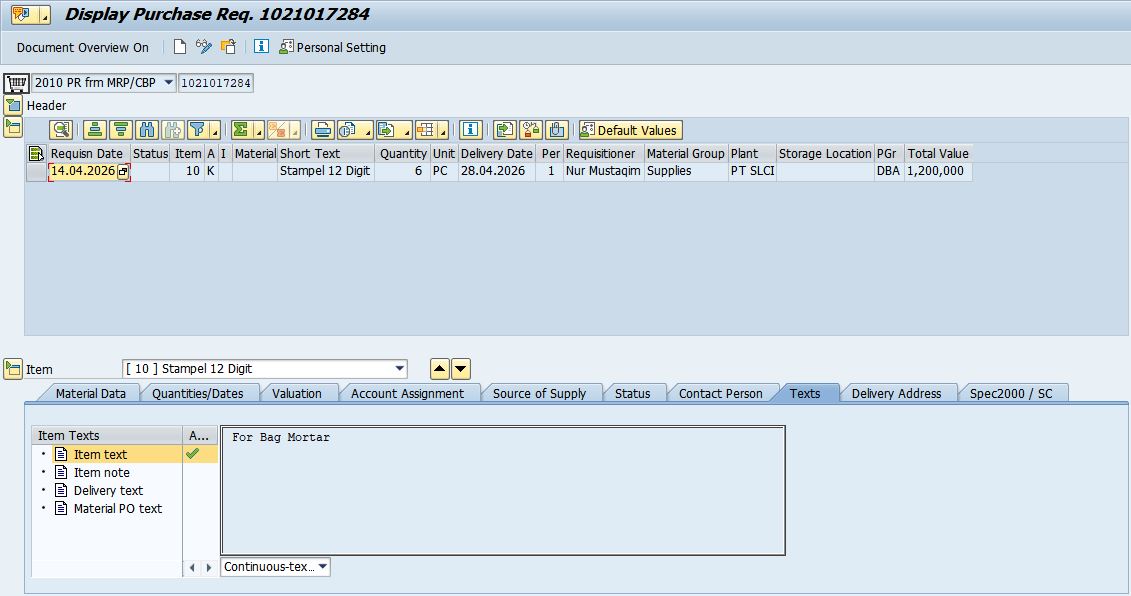
Task: Open the Continuous-text format dropdown
Action: (323, 567)
